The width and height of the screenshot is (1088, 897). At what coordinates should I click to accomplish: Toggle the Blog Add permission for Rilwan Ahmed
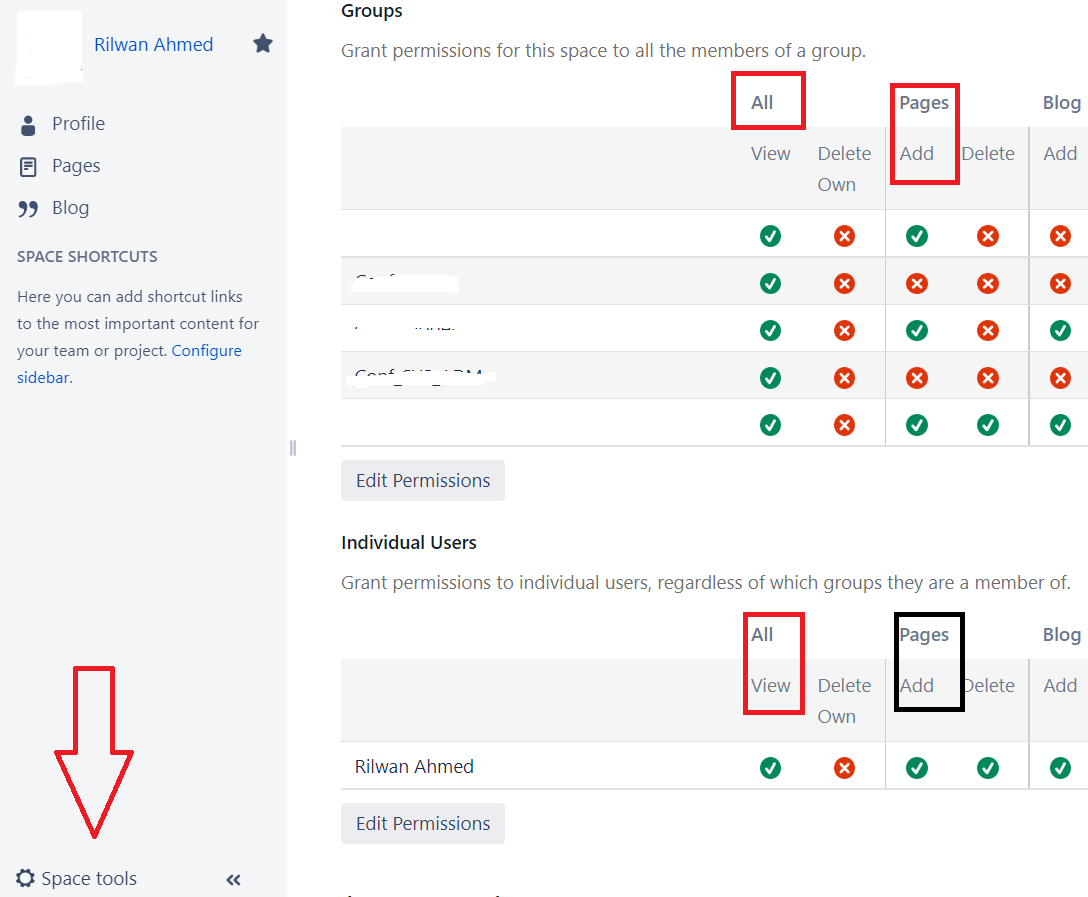tap(1060, 768)
